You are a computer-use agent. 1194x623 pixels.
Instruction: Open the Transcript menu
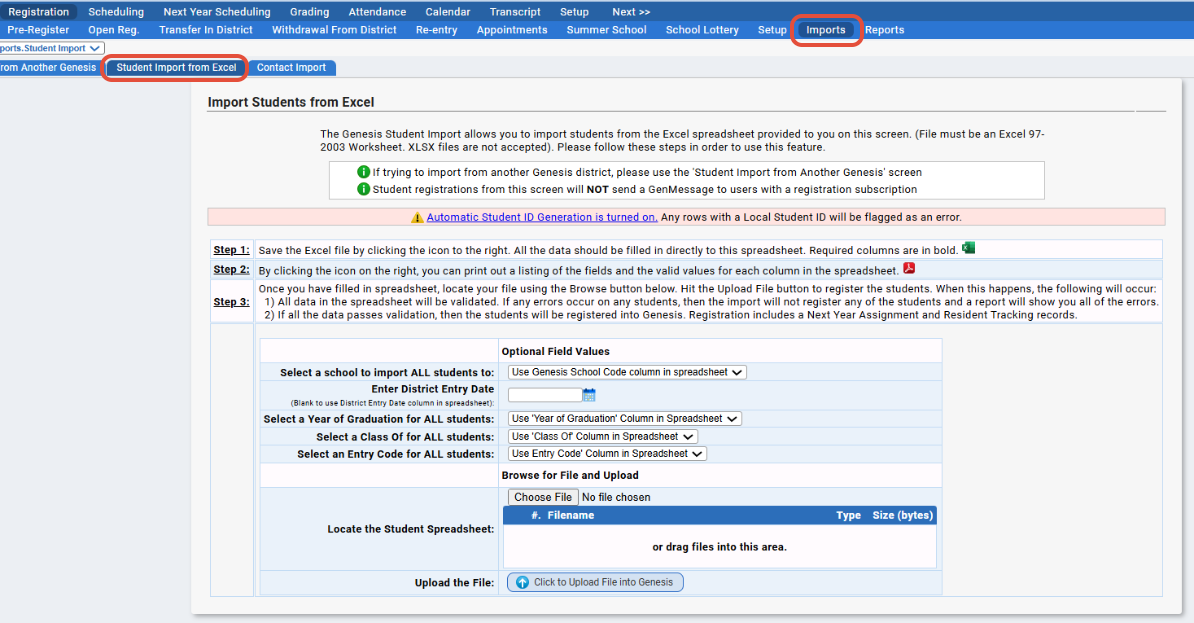515,11
